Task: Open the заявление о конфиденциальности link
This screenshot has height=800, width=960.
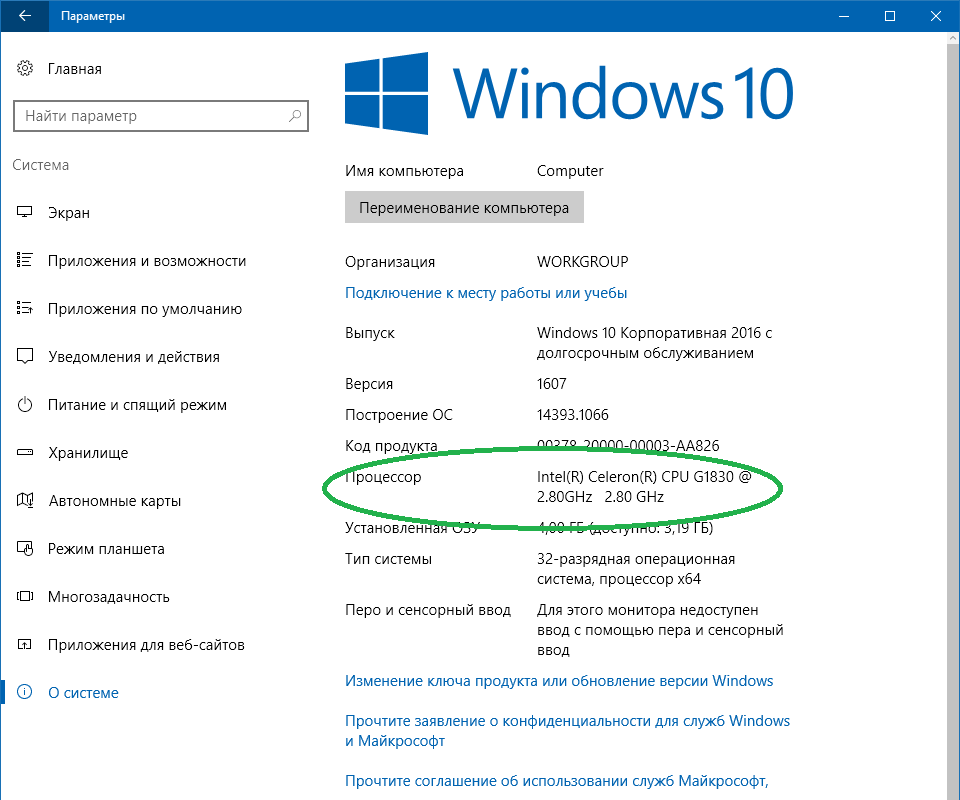Action: [x=568, y=731]
